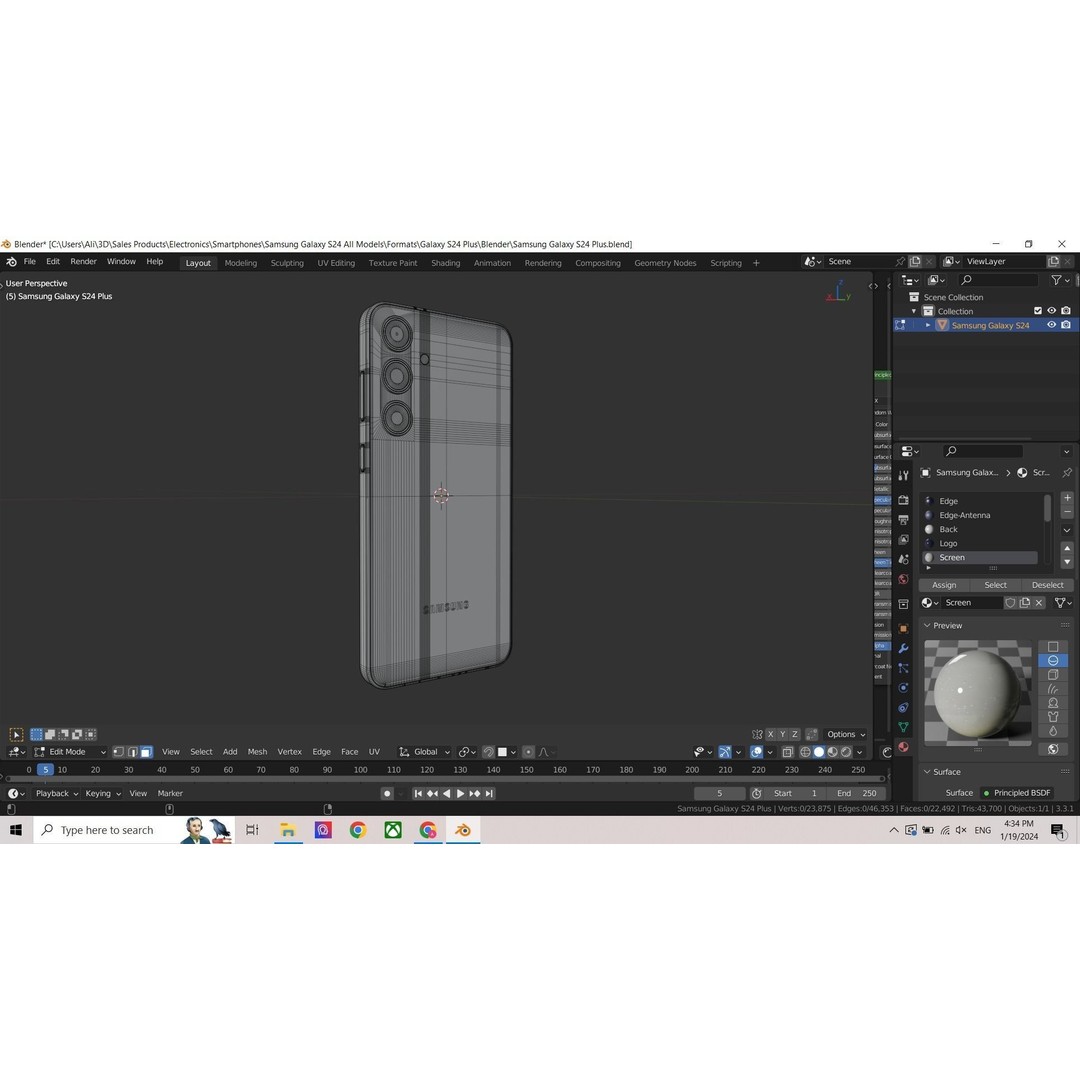Select the Back material slot
This screenshot has width=1080, height=1080.
click(980, 529)
